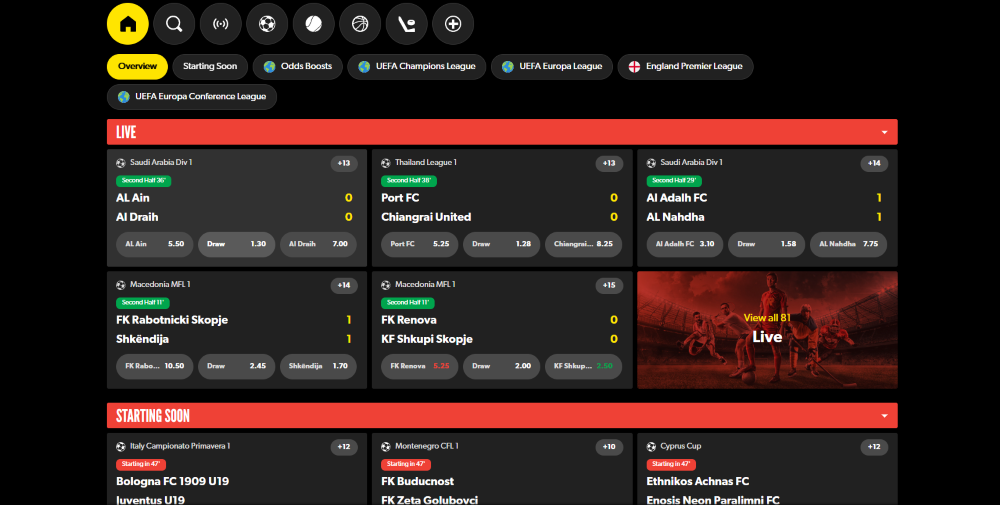Open FK Rabotnicki Skopje team name
This screenshot has width=1000, height=505.
pos(172,320)
